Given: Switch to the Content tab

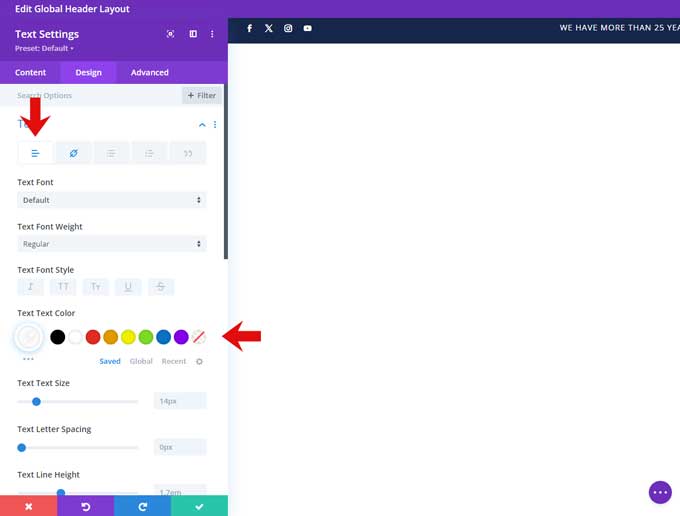Looking at the screenshot, I should pyautogui.click(x=30, y=72).
